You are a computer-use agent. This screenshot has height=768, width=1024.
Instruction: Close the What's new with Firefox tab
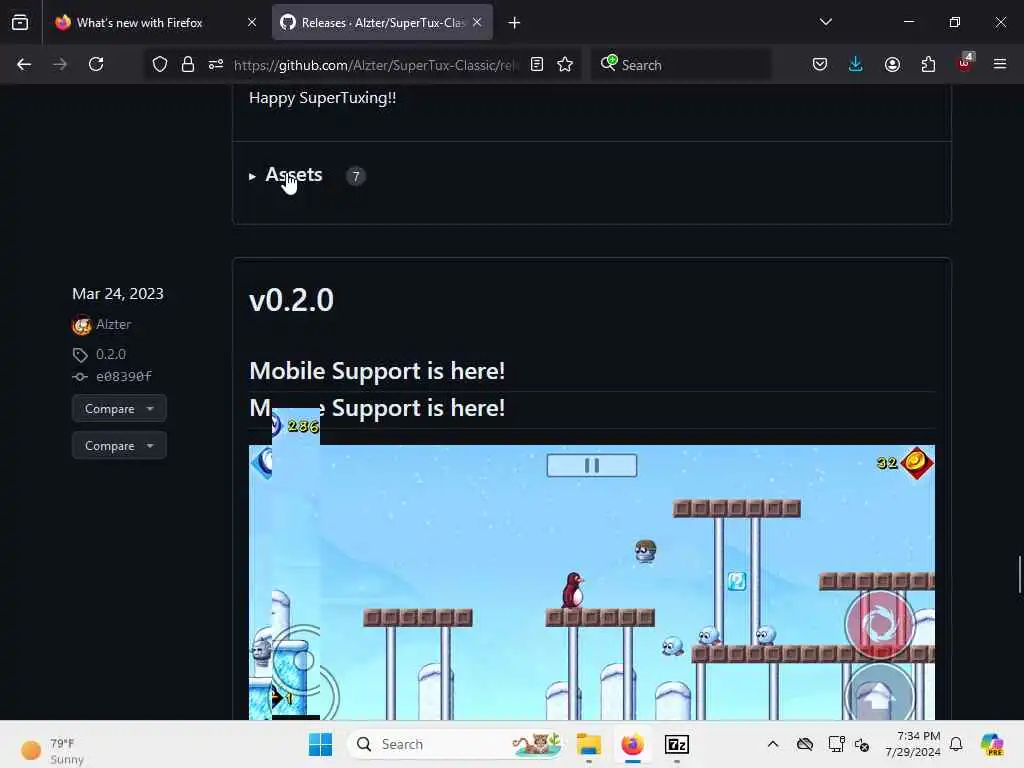tap(252, 23)
